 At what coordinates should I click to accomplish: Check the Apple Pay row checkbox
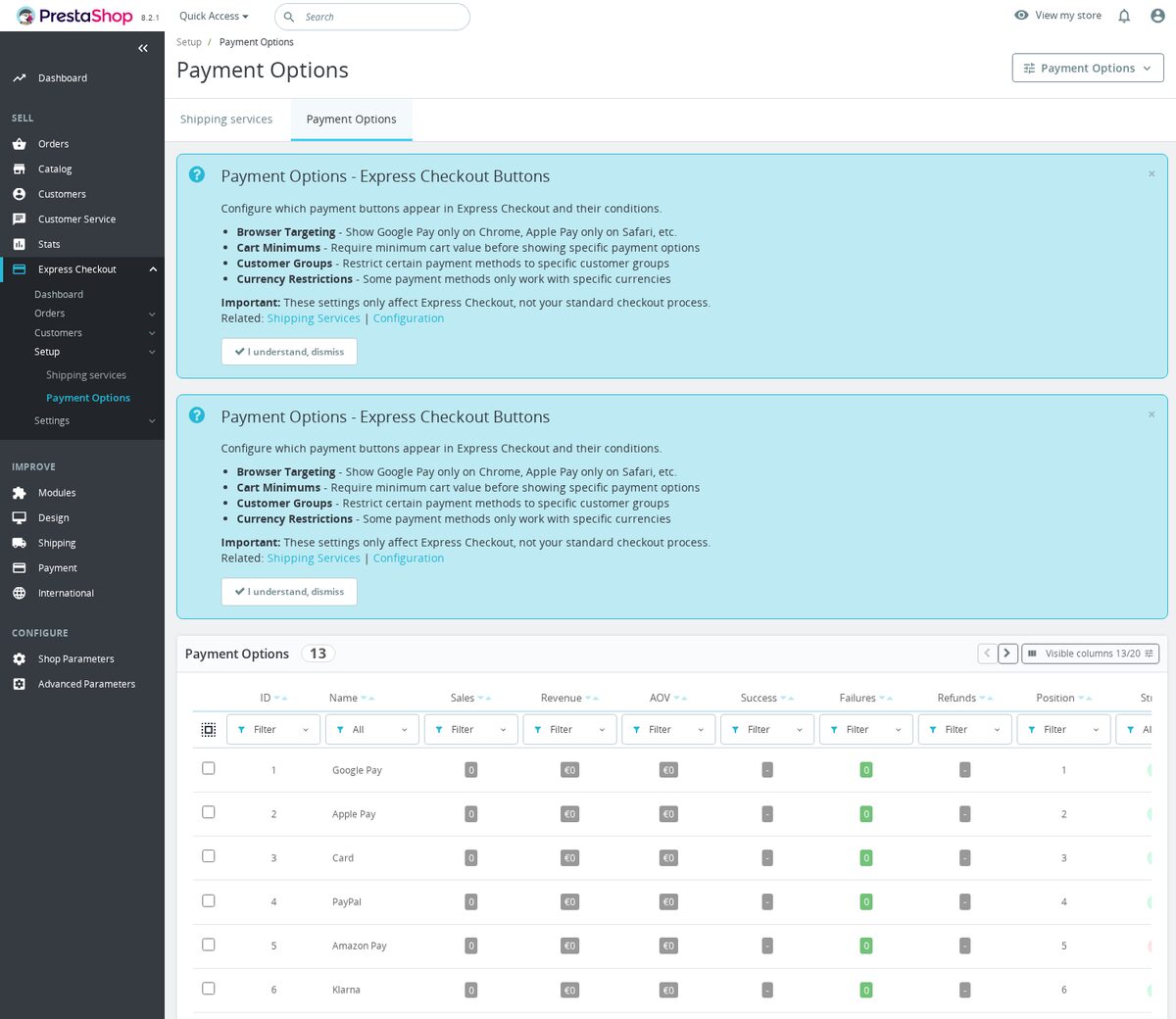click(208, 812)
